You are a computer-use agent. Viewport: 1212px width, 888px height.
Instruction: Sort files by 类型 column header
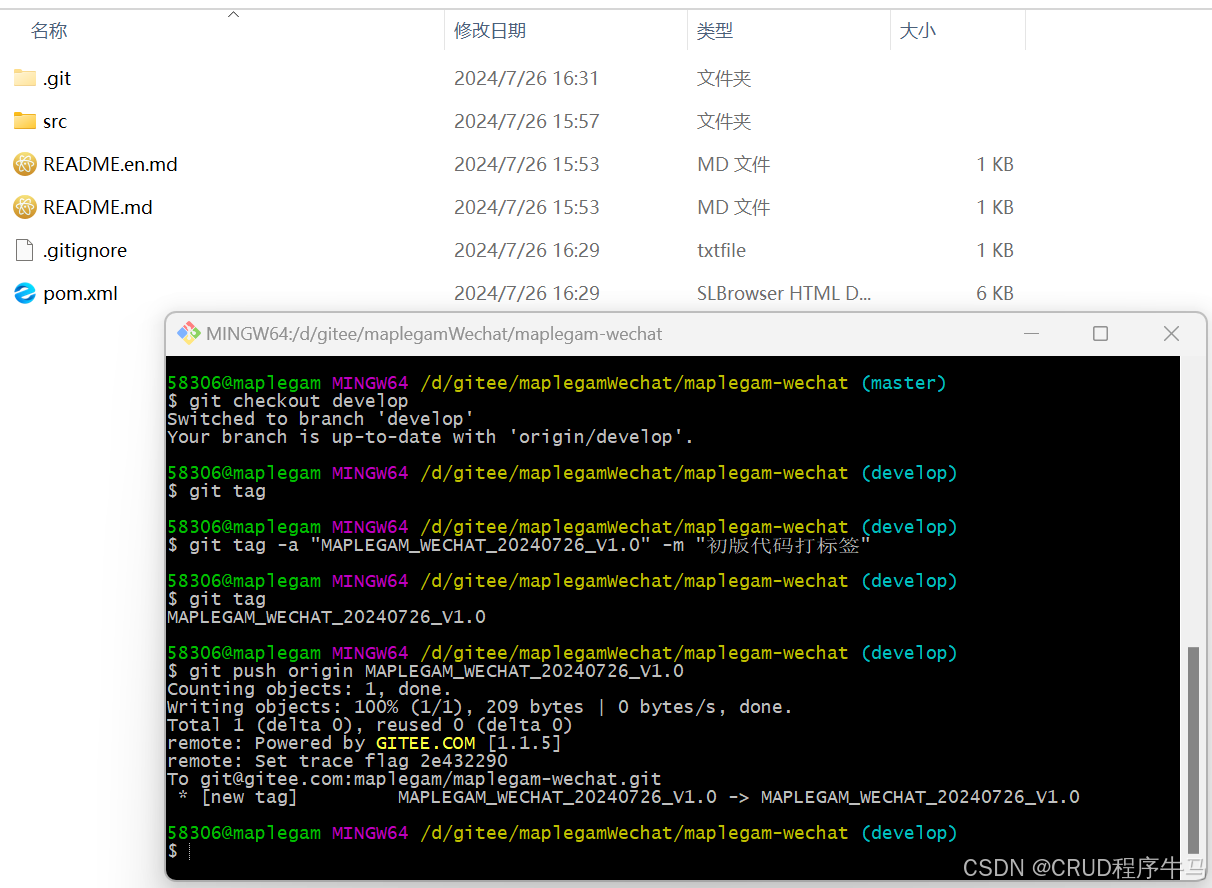(x=715, y=31)
